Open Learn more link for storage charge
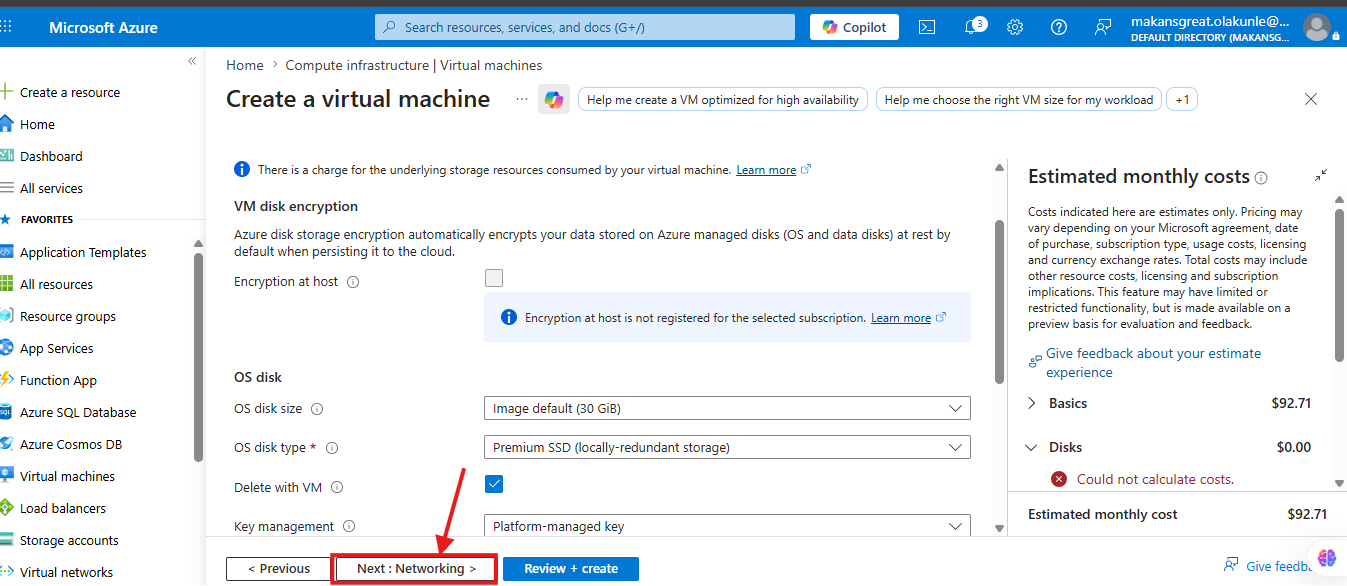The width and height of the screenshot is (1347, 586). [x=766, y=170]
